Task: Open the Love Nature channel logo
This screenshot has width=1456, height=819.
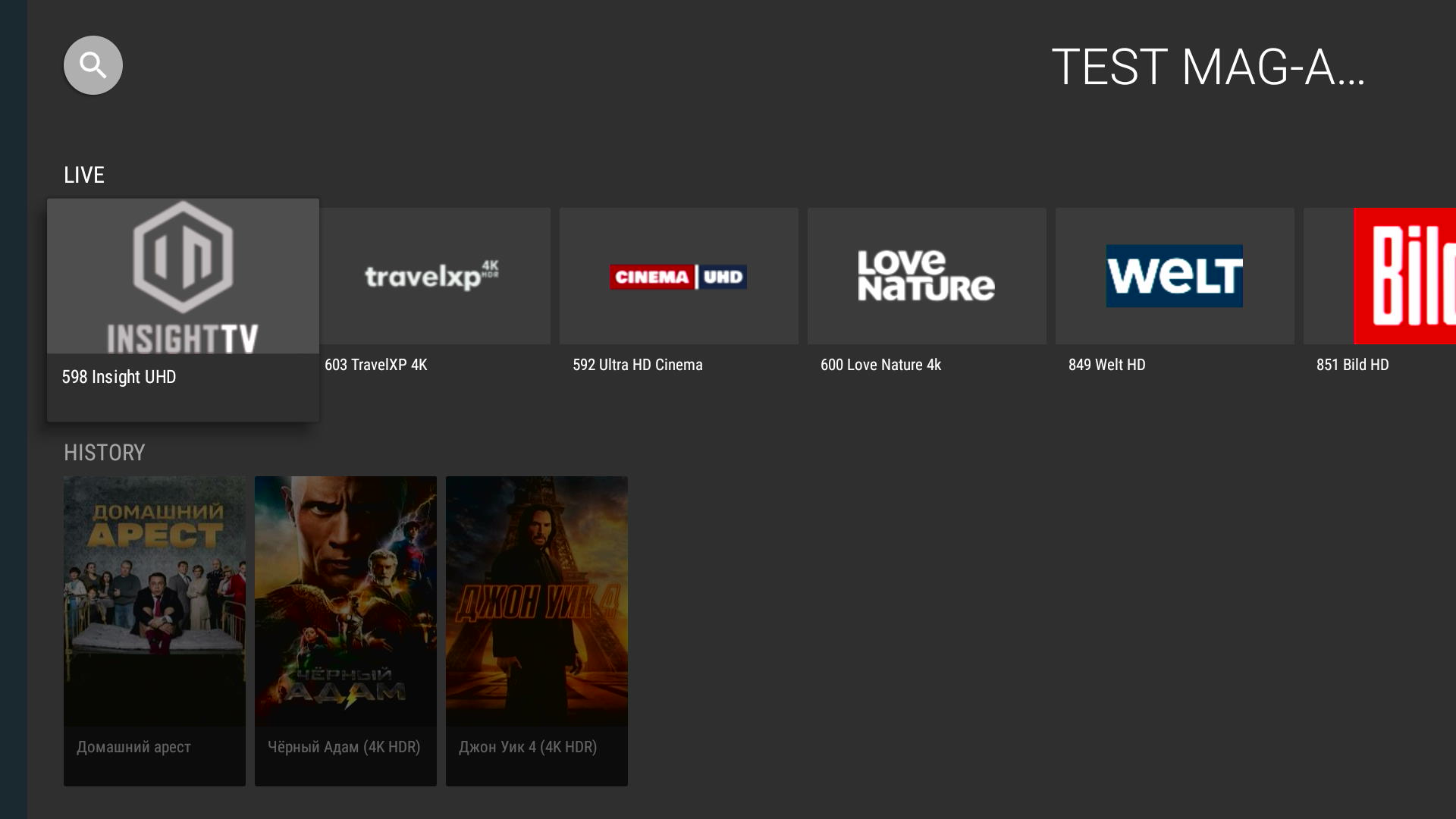Action: pyautogui.click(x=927, y=276)
